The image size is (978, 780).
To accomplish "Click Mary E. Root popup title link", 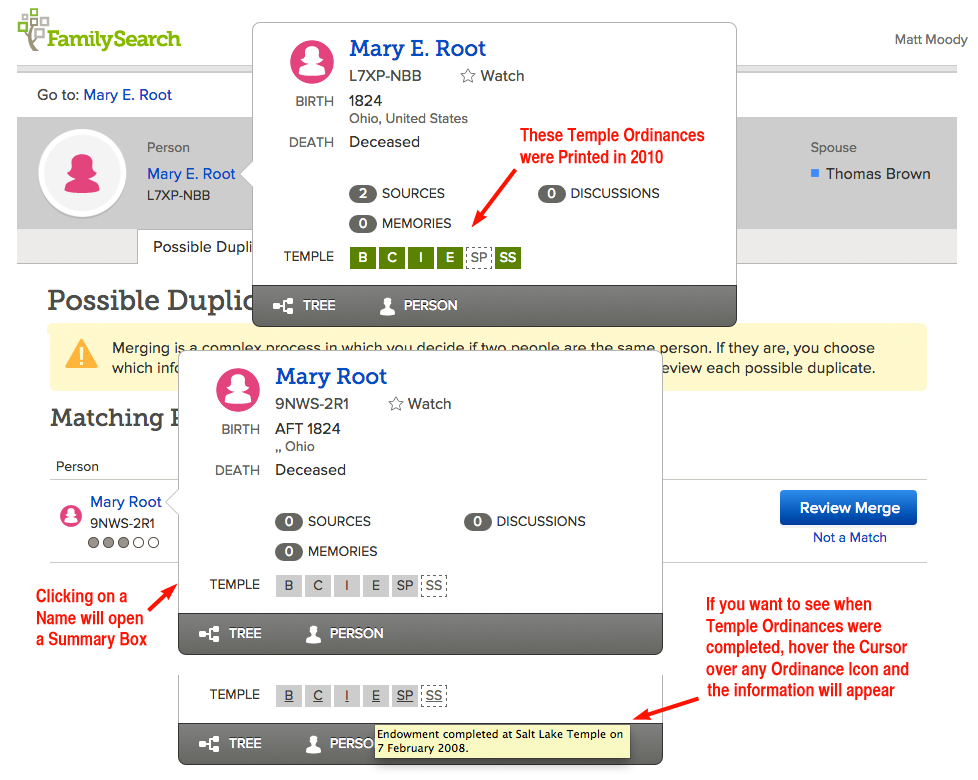I will coord(417,48).
